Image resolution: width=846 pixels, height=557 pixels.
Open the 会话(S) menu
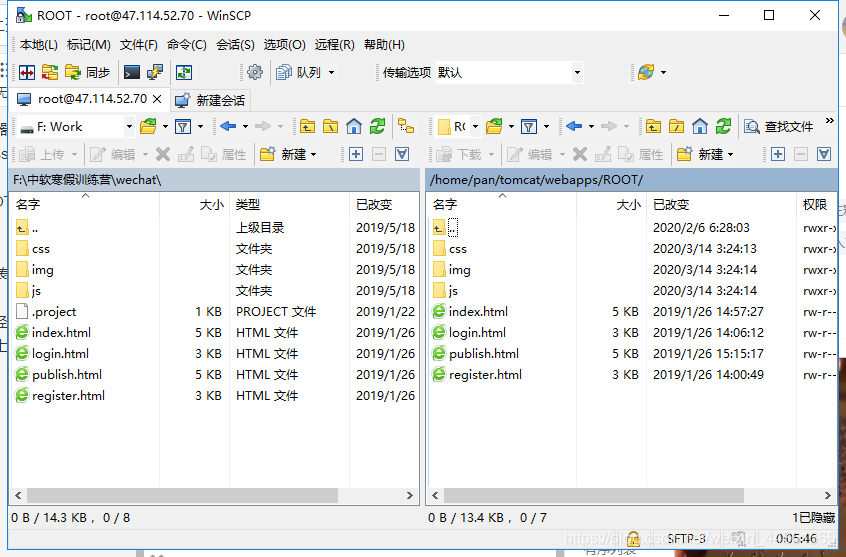coord(235,45)
